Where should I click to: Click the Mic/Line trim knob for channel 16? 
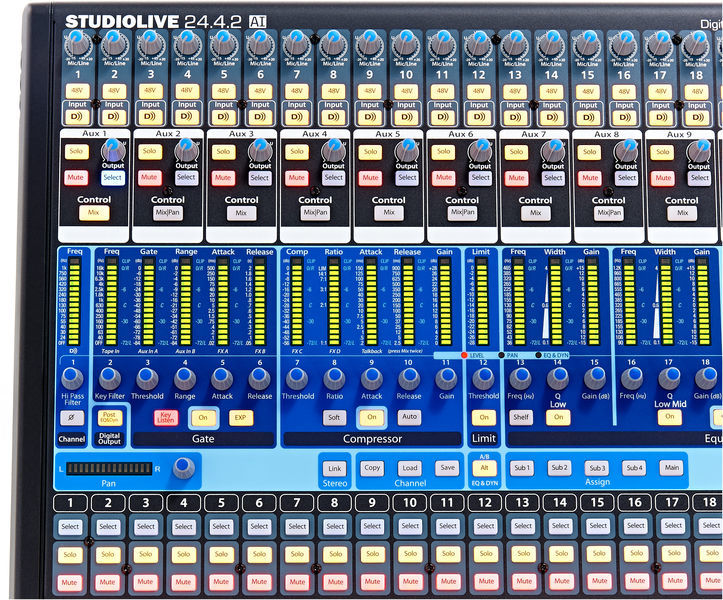(x=624, y=44)
